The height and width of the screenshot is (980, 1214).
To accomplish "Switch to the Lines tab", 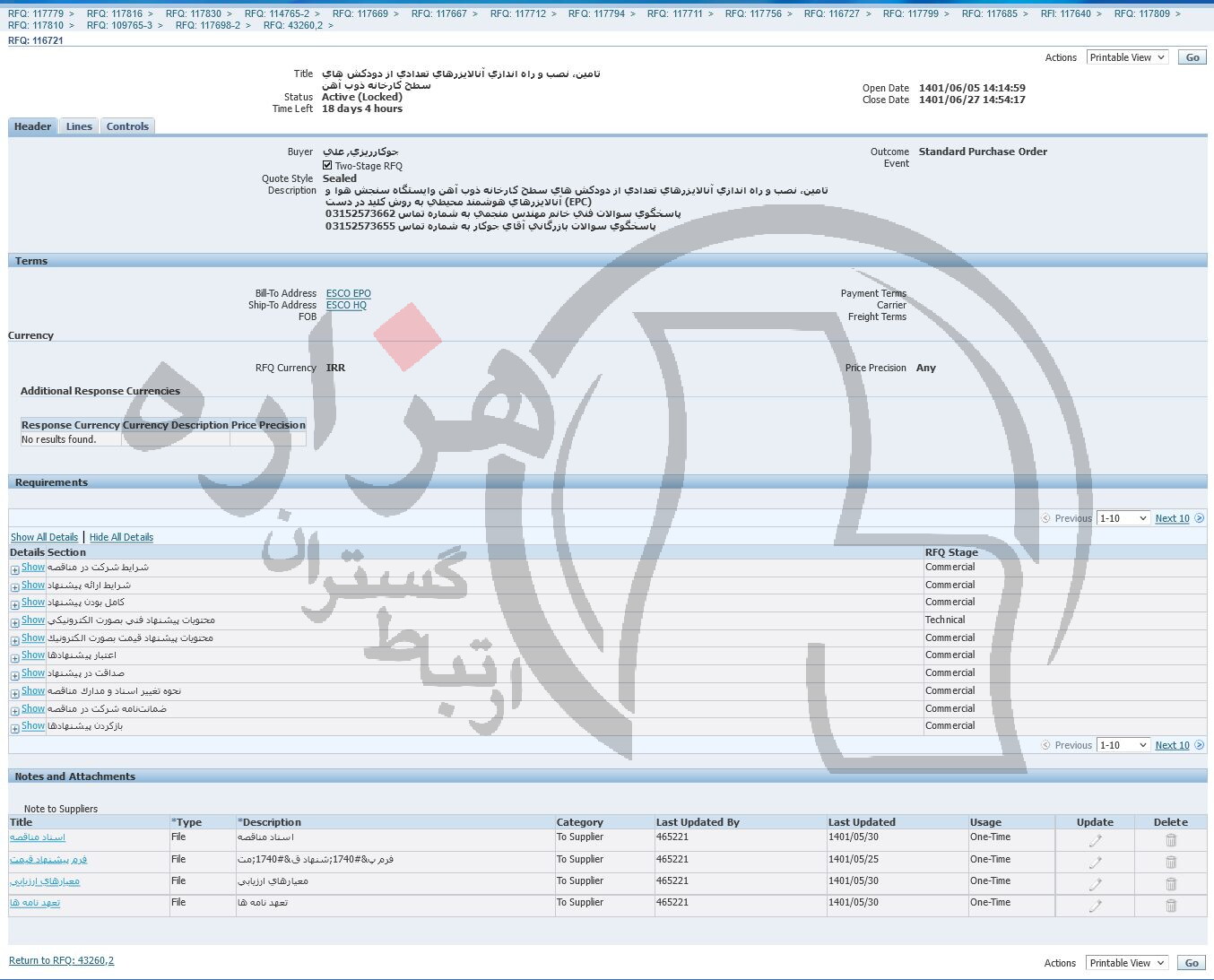I will tap(79, 126).
